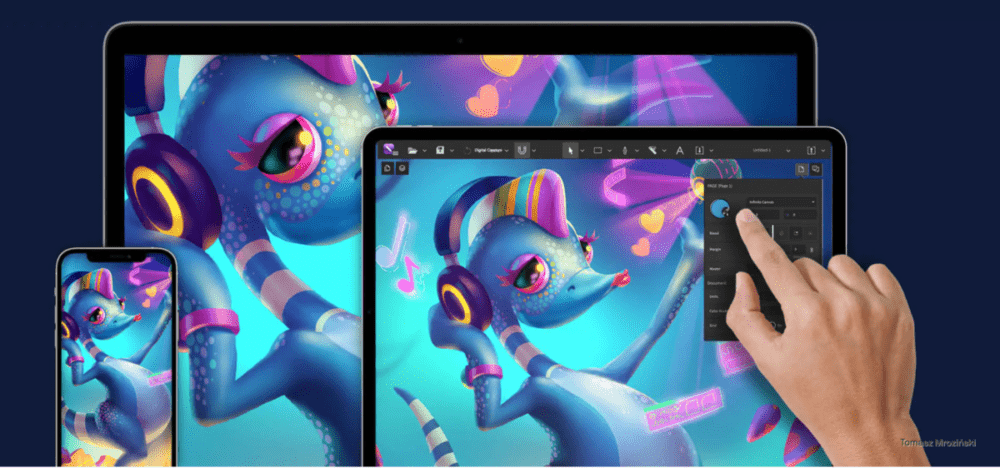Open the zoom level dropdown next to undo
The width and height of the screenshot is (1000, 468).
(x=492, y=150)
